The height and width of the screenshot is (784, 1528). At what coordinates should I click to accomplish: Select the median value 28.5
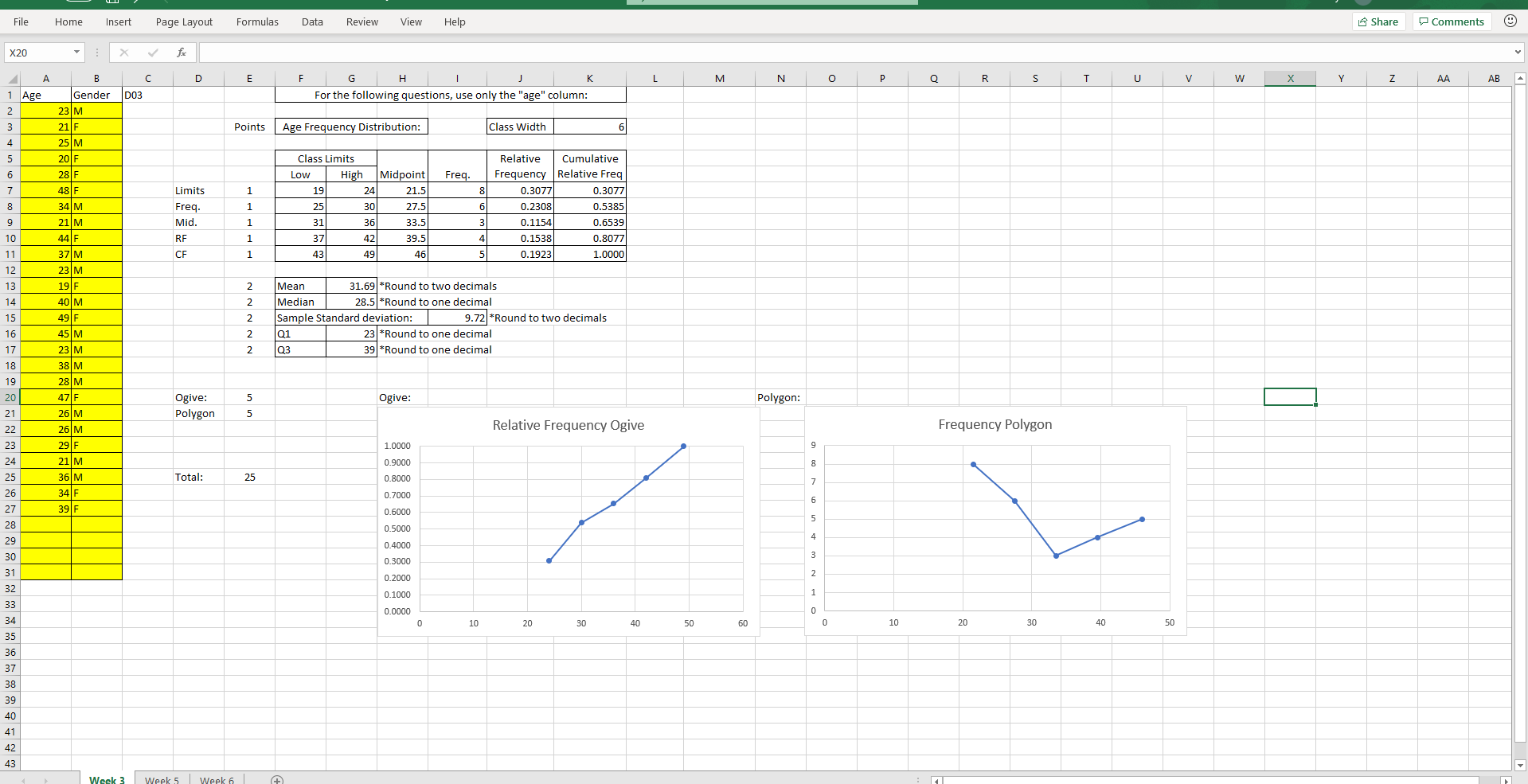[x=351, y=302]
